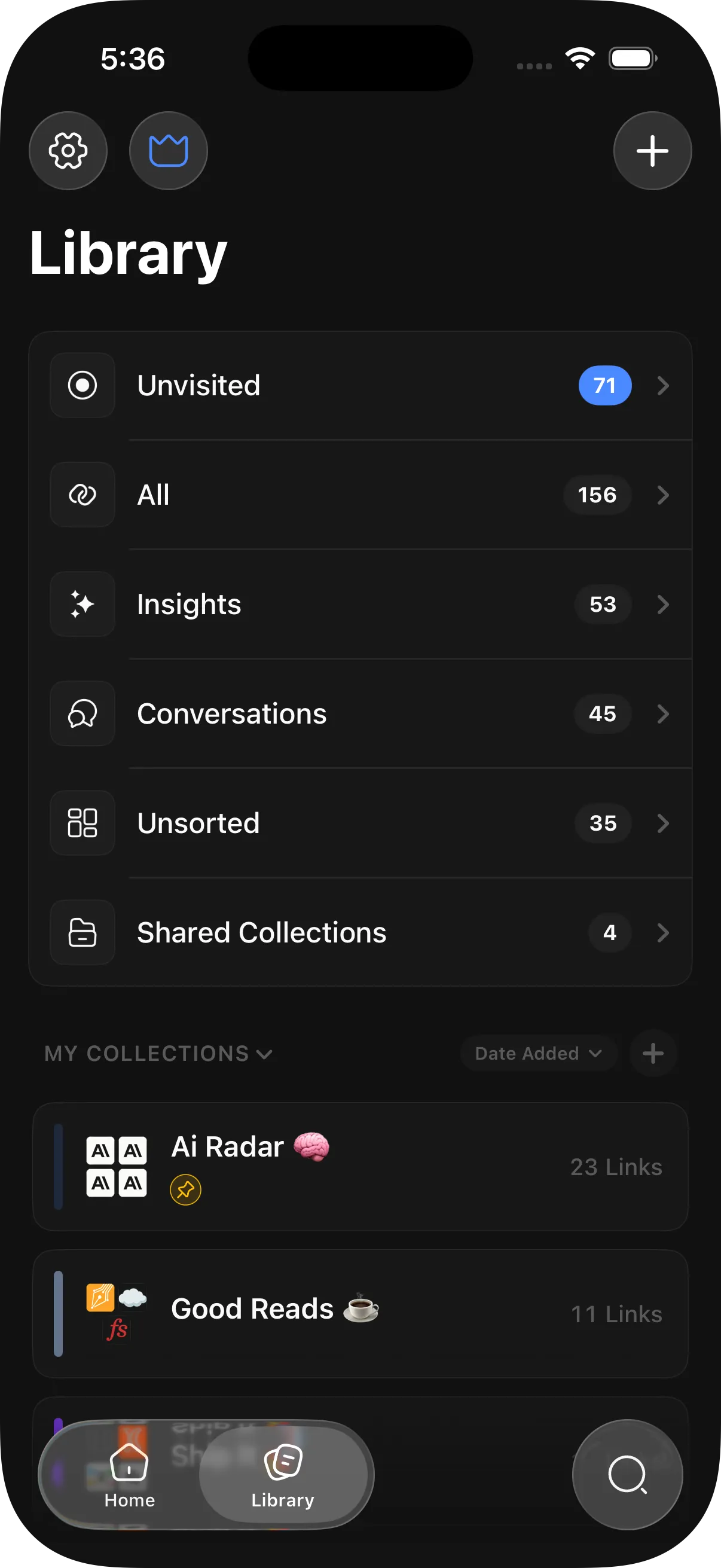Switch to the Home tab

[x=129, y=1474]
